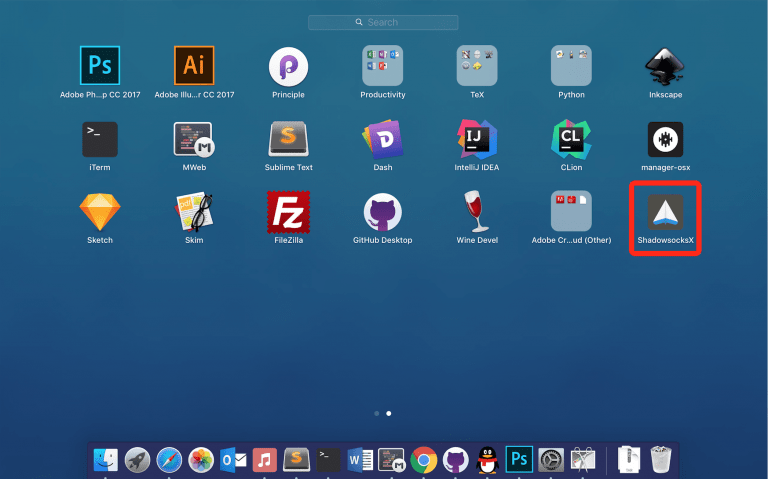This screenshot has width=768, height=479.
Task: Open System Preferences gear in Dock
Action: pos(551,460)
